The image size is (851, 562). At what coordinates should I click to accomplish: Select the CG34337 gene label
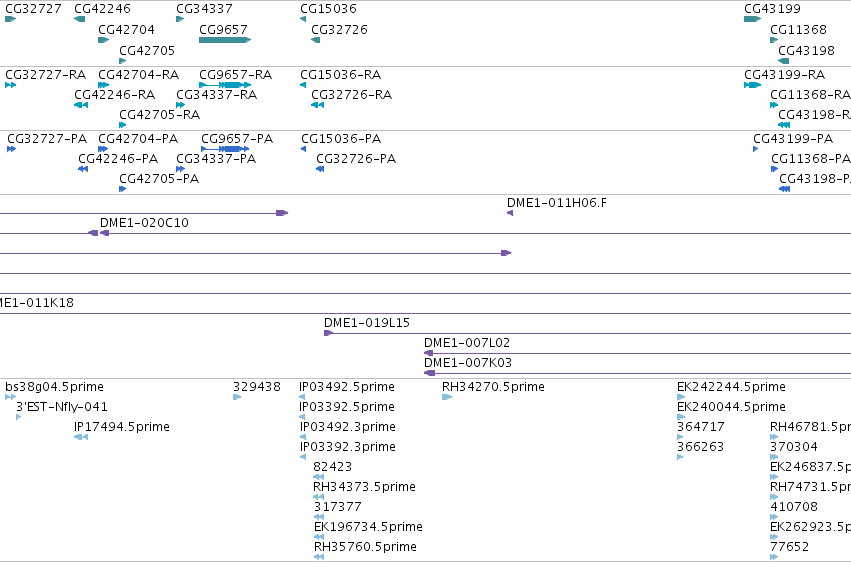[x=204, y=9]
